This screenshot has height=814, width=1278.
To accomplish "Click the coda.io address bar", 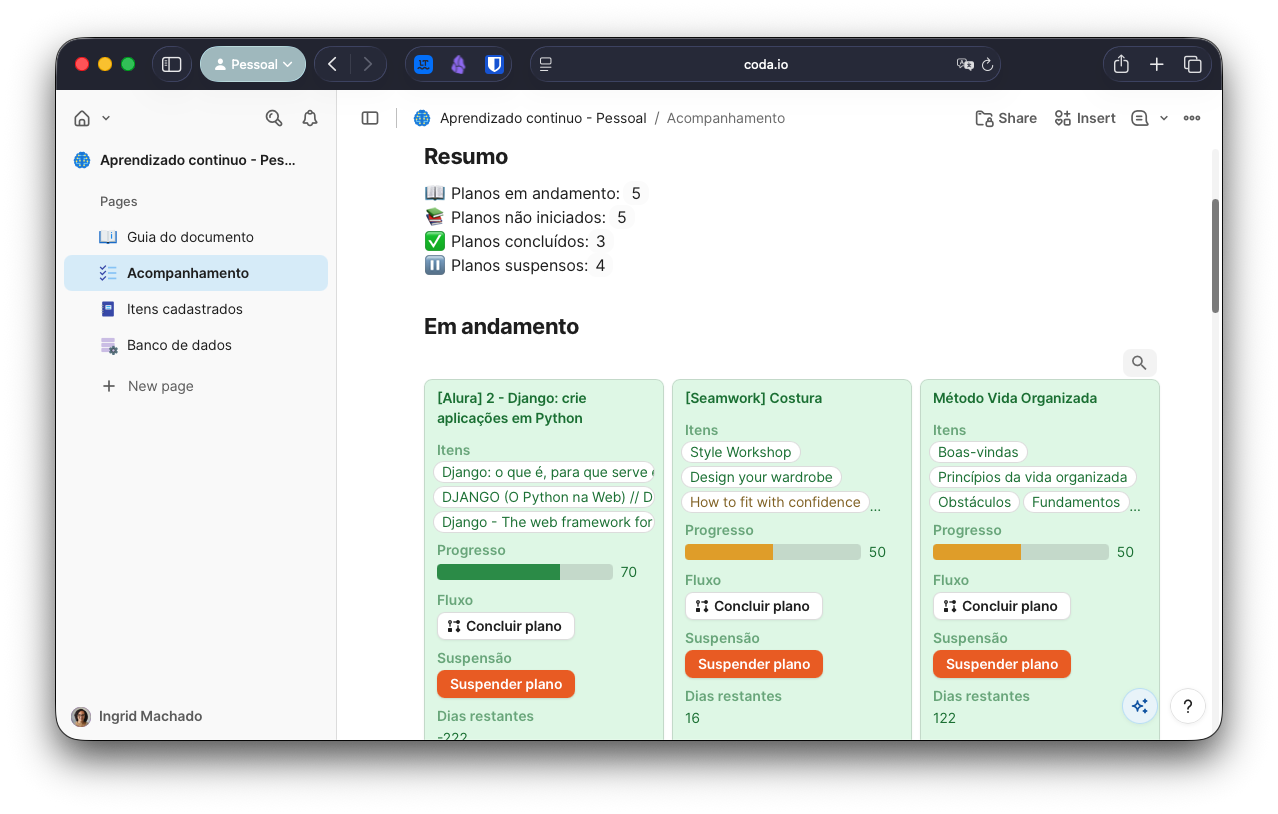I will (x=765, y=64).
